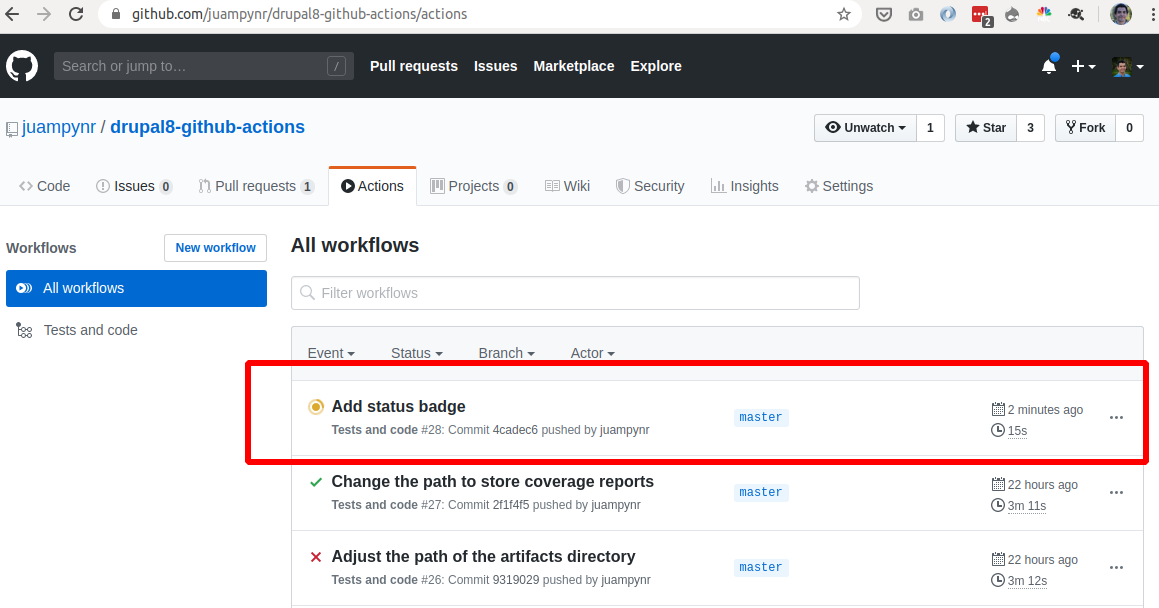Switch to the Wiki tab
The height and width of the screenshot is (608, 1159).
pyautogui.click(x=567, y=186)
